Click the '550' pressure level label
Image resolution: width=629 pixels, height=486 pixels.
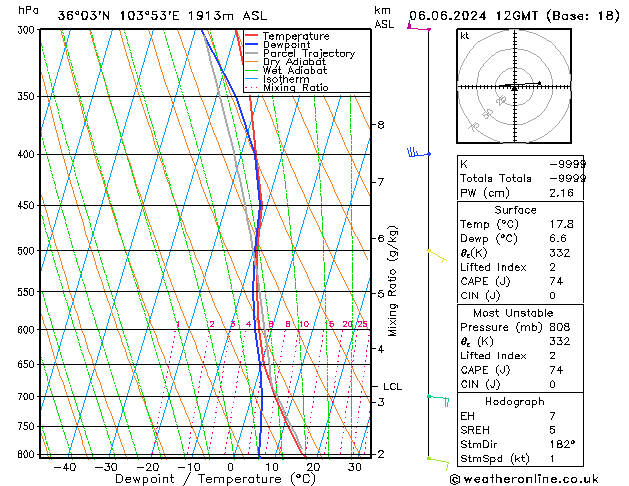pyautogui.click(x=28, y=292)
